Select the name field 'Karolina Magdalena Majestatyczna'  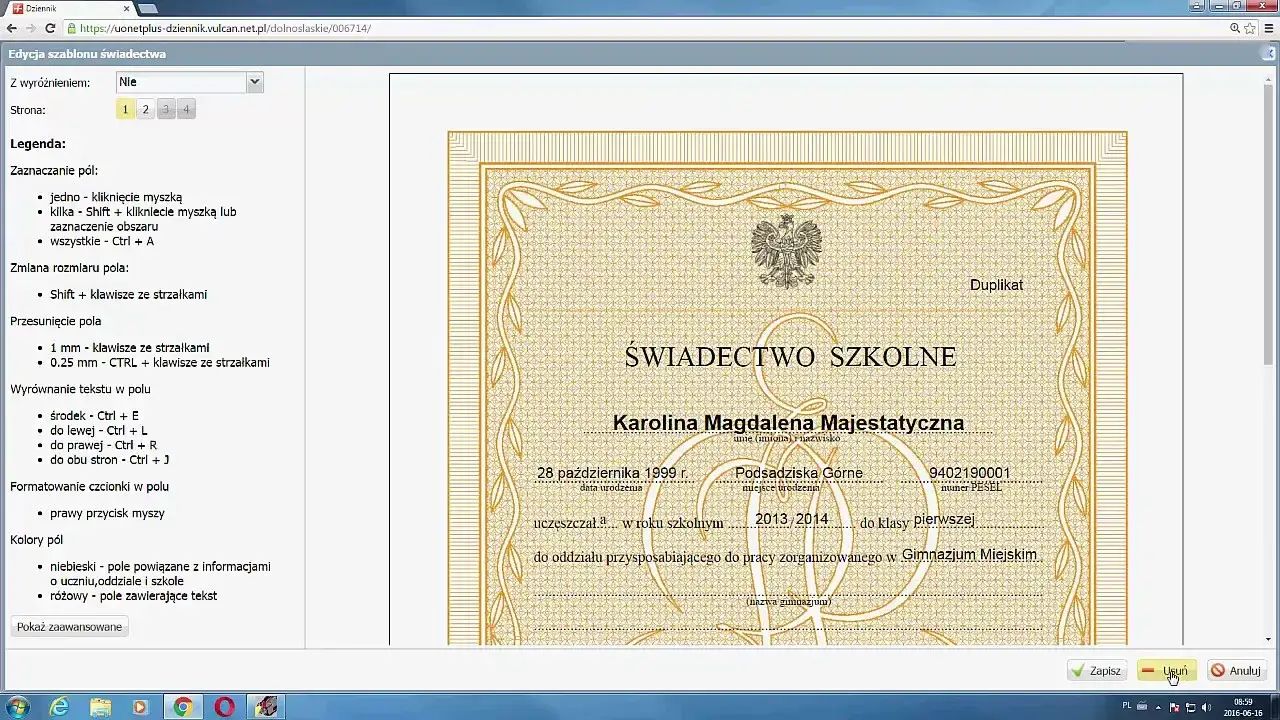[x=788, y=423]
